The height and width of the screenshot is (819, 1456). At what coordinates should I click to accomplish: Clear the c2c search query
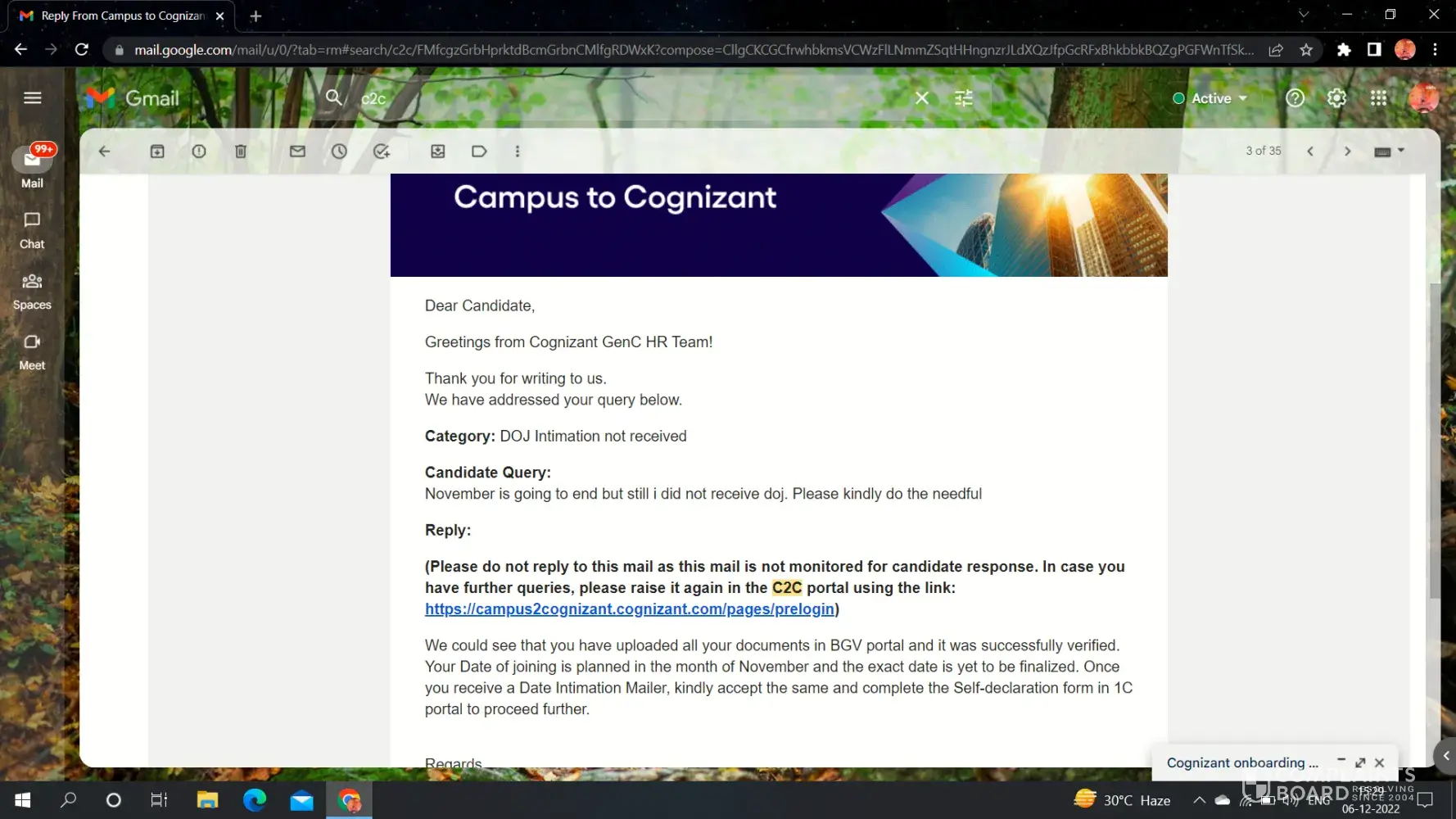tap(921, 98)
